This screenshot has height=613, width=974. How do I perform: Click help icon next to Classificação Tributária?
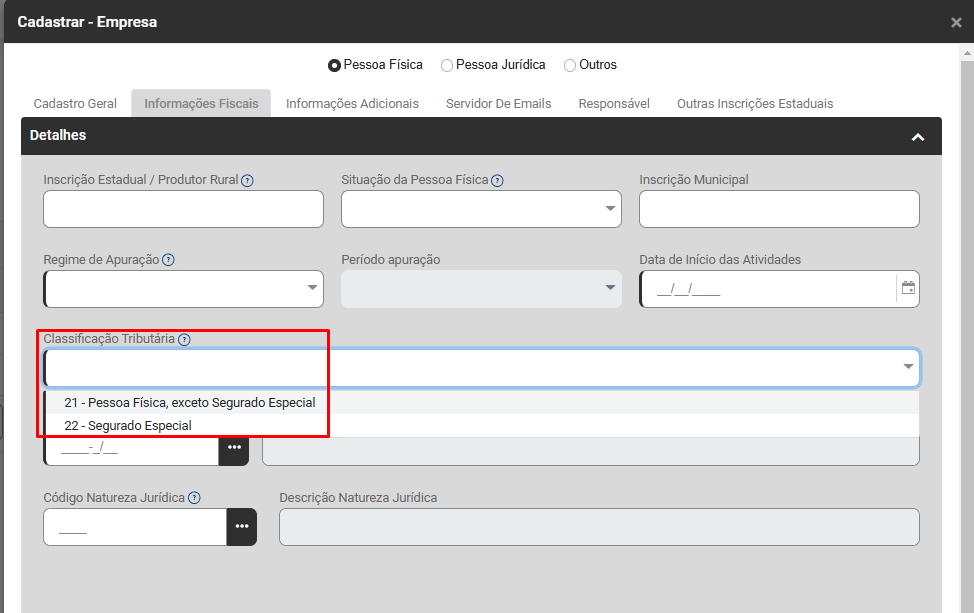[184, 339]
